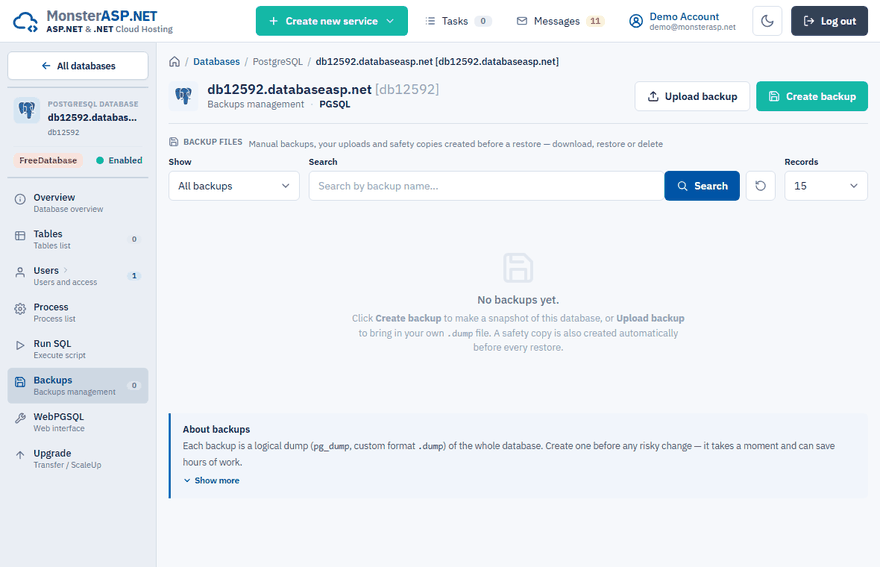Expand Show more in About backups

click(x=212, y=481)
